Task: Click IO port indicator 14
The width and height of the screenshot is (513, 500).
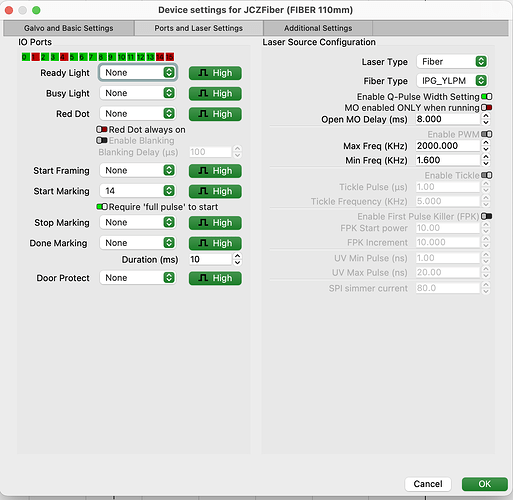Action: click(160, 57)
